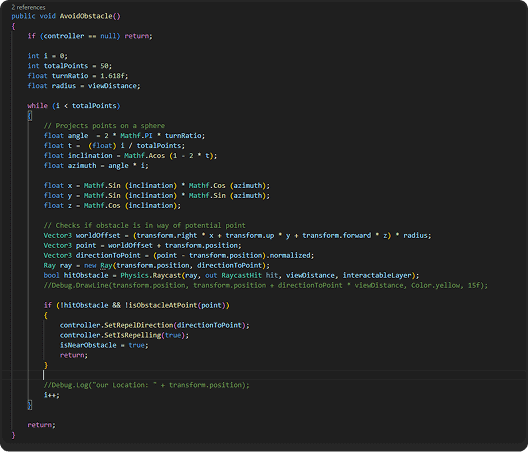The image size is (528, 452).
Task: Click the Mathf.PI constant
Action: [x=136, y=136]
